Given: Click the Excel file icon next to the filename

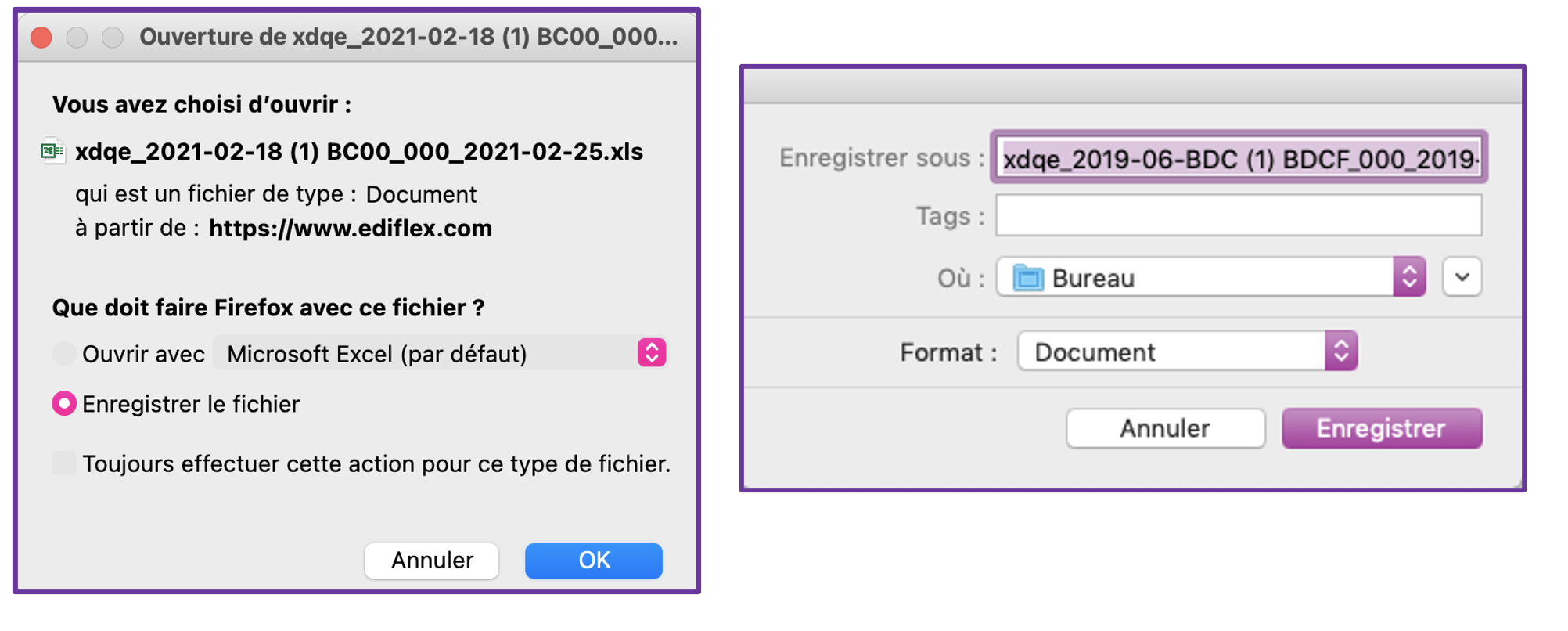Looking at the screenshot, I should 54,151.
